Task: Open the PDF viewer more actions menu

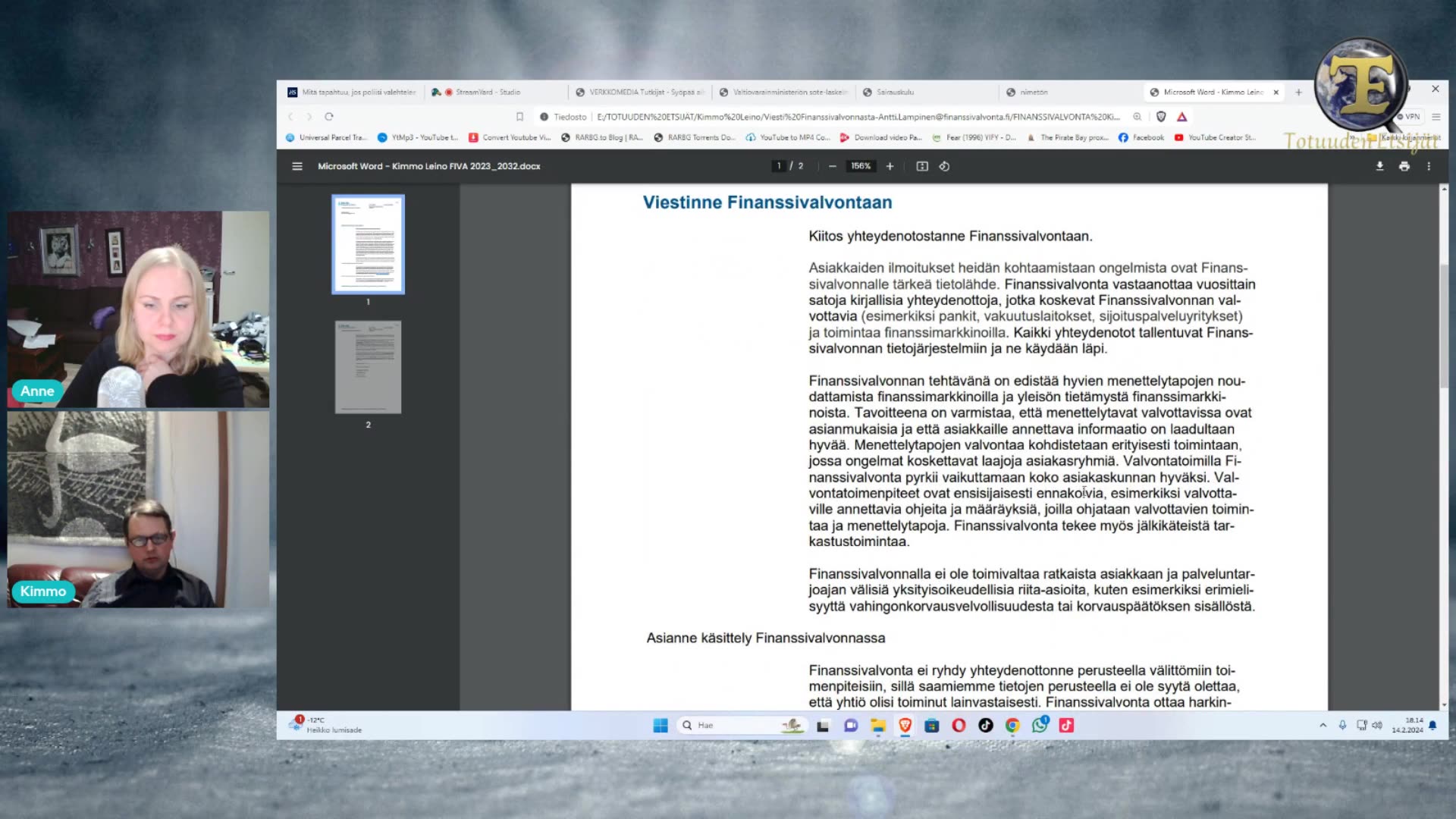Action: pos(1429,166)
